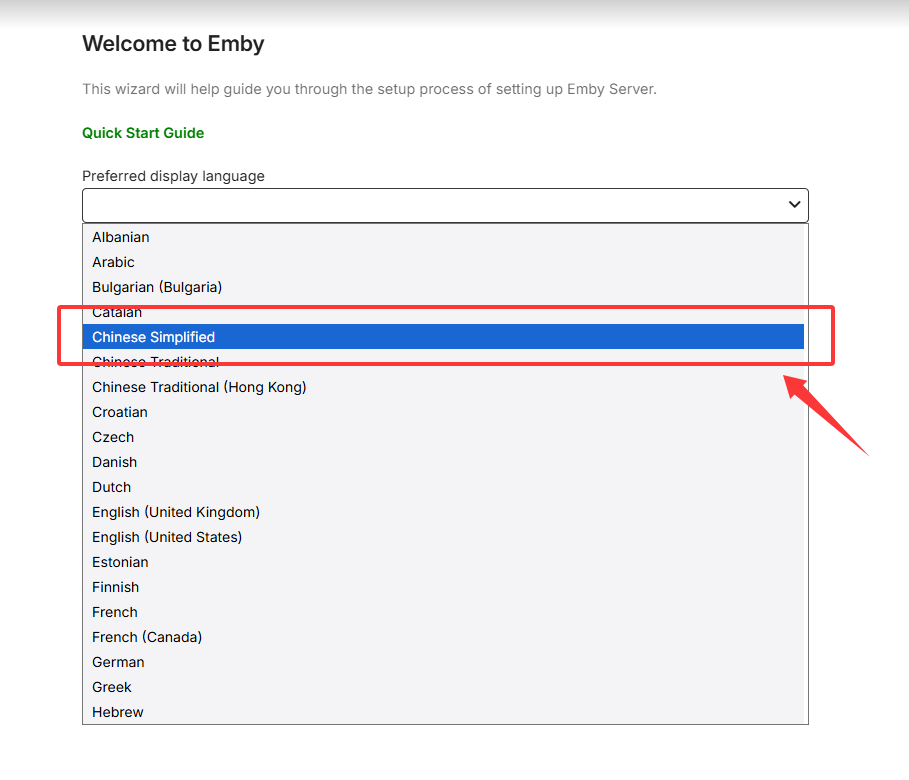Pick Hebrew at the list bottom

click(118, 712)
